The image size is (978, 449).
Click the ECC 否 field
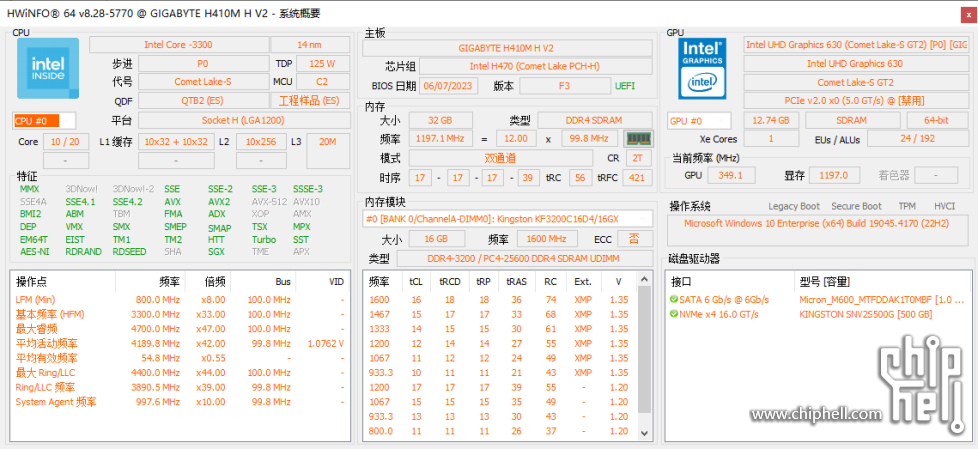click(x=634, y=238)
